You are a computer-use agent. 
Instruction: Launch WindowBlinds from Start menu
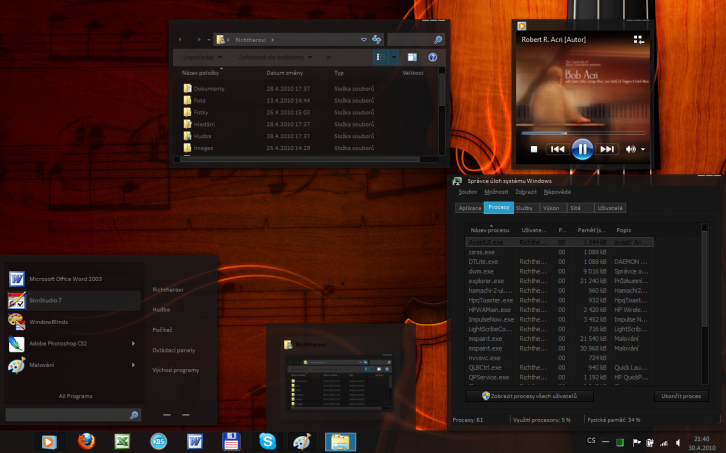tap(74, 322)
